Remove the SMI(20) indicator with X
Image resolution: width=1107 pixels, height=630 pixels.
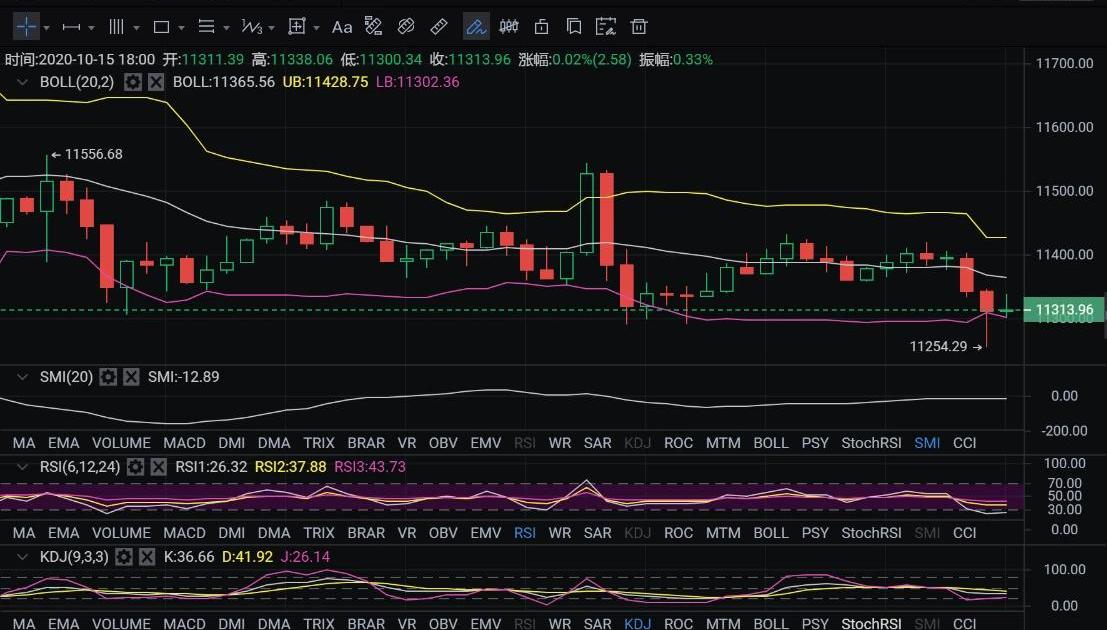coord(131,377)
